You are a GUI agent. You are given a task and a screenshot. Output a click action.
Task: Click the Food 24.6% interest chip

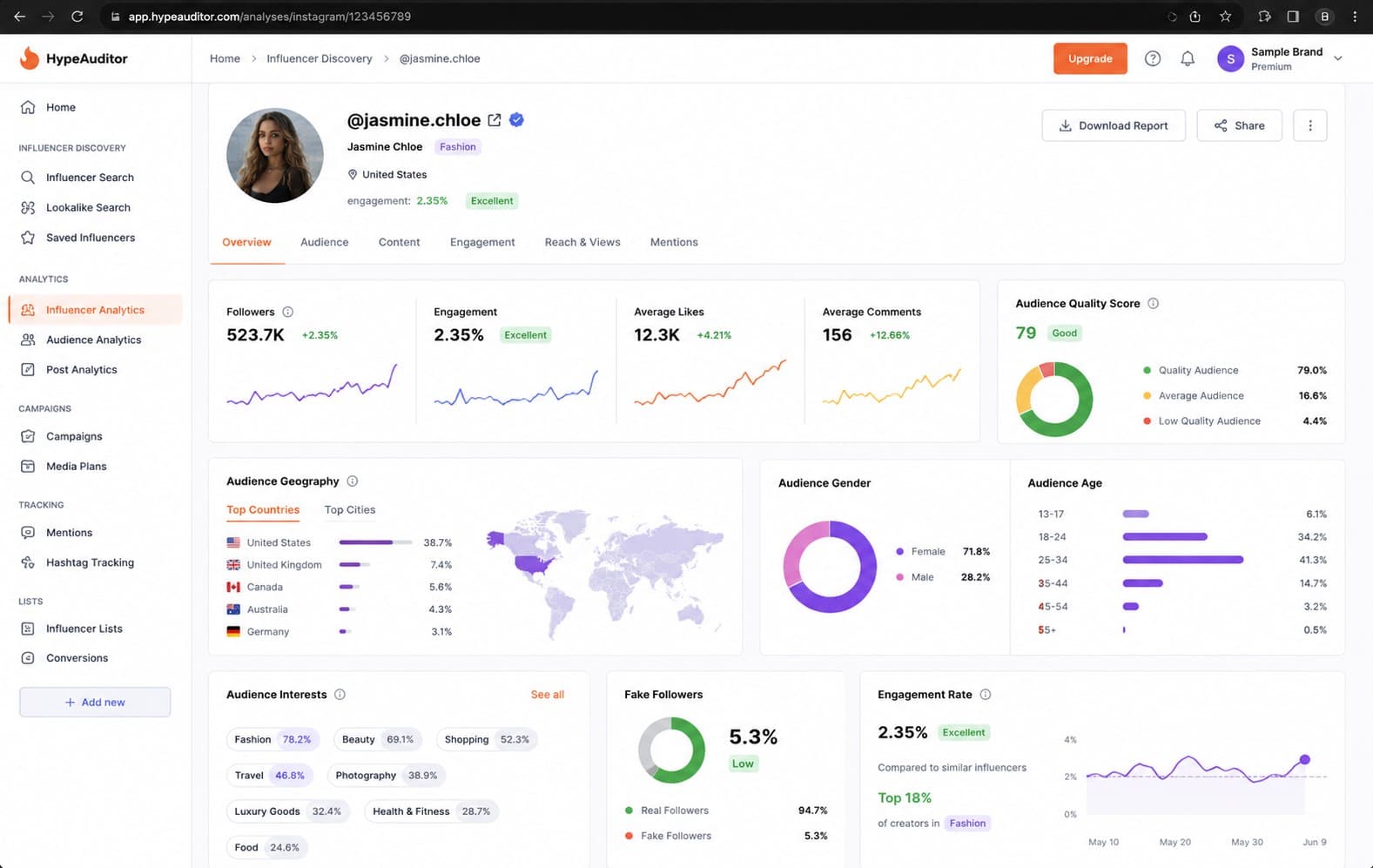pos(267,847)
